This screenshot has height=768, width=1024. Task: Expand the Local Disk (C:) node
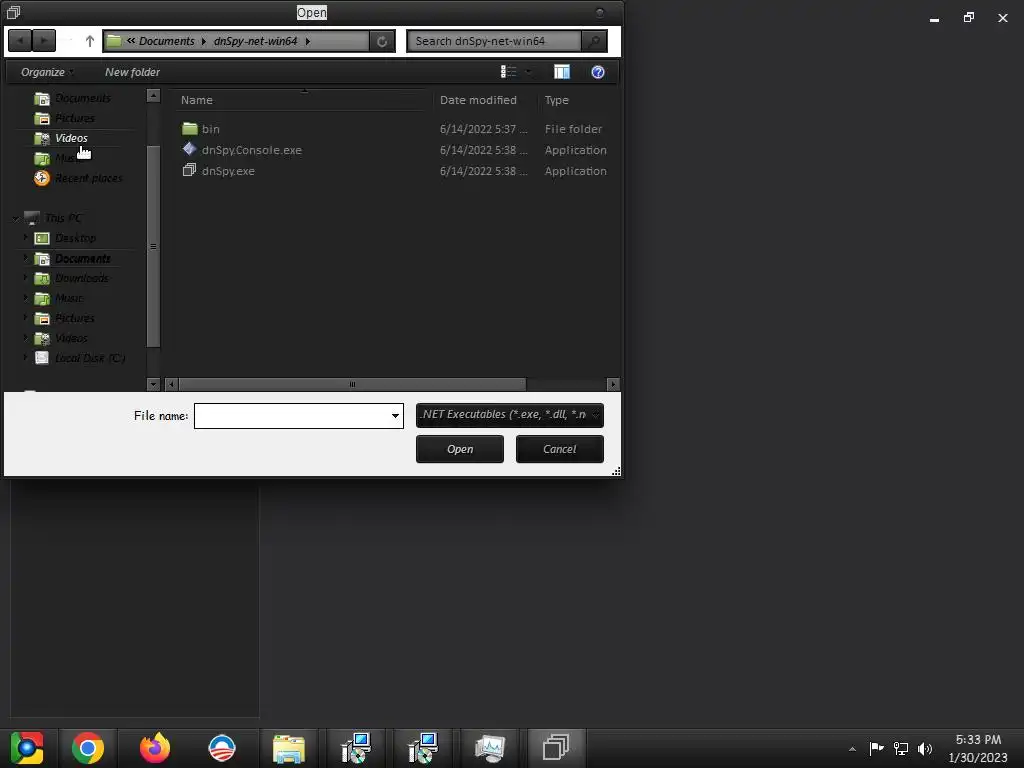[25, 357]
